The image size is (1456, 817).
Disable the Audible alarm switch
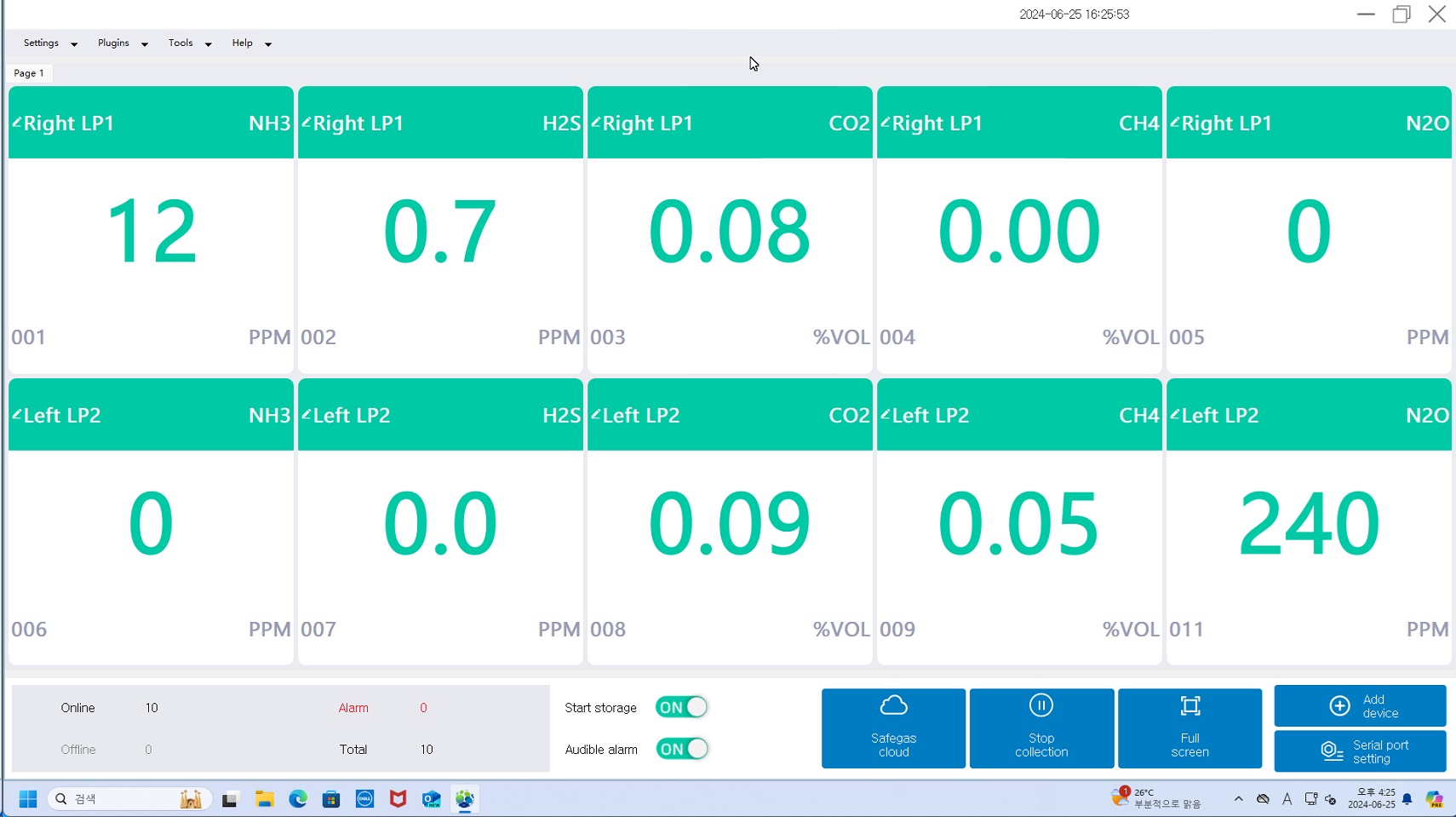(681, 749)
